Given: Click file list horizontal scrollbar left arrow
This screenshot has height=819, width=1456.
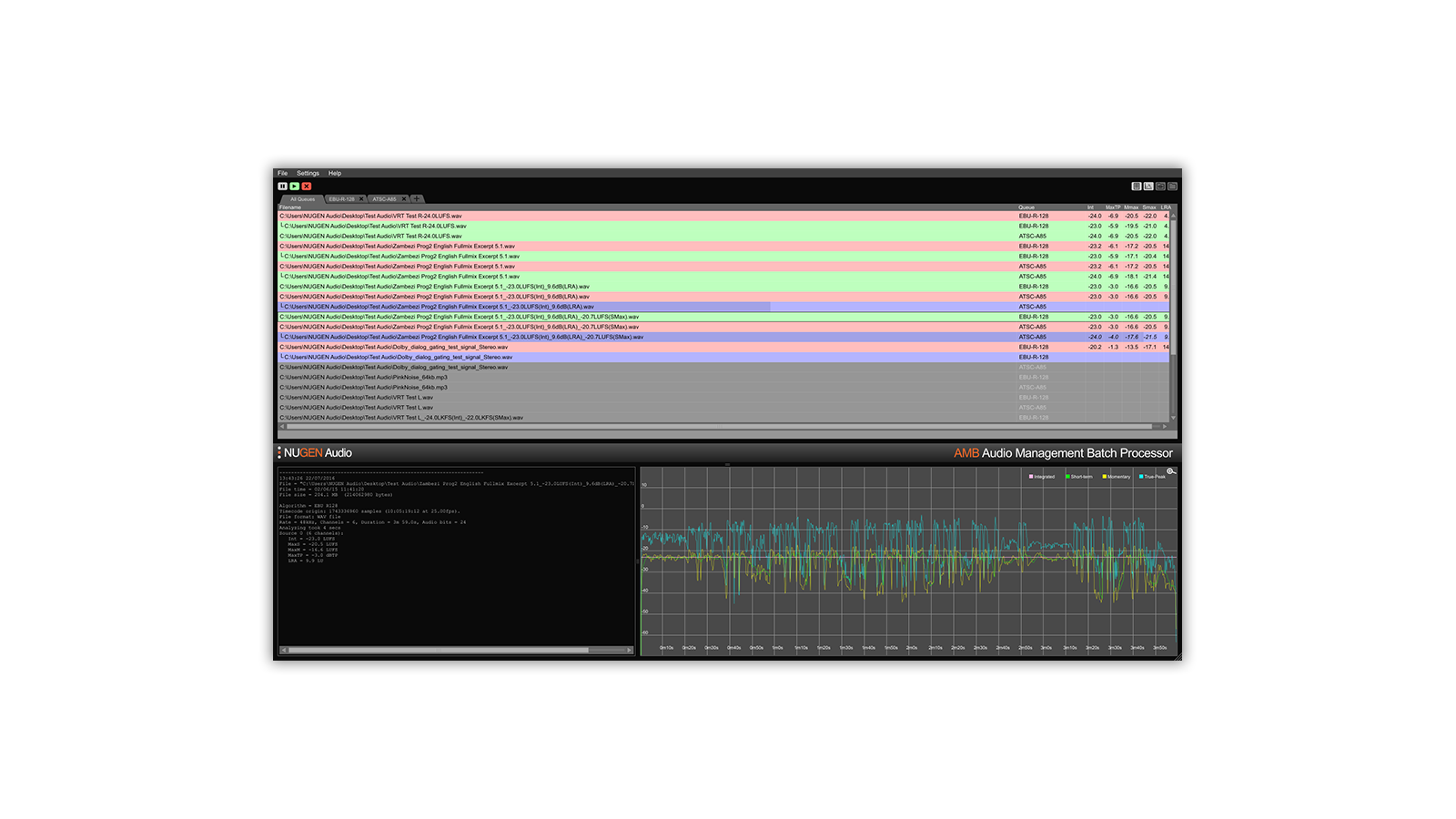Looking at the screenshot, I should pyautogui.click(x=282, y=426).
